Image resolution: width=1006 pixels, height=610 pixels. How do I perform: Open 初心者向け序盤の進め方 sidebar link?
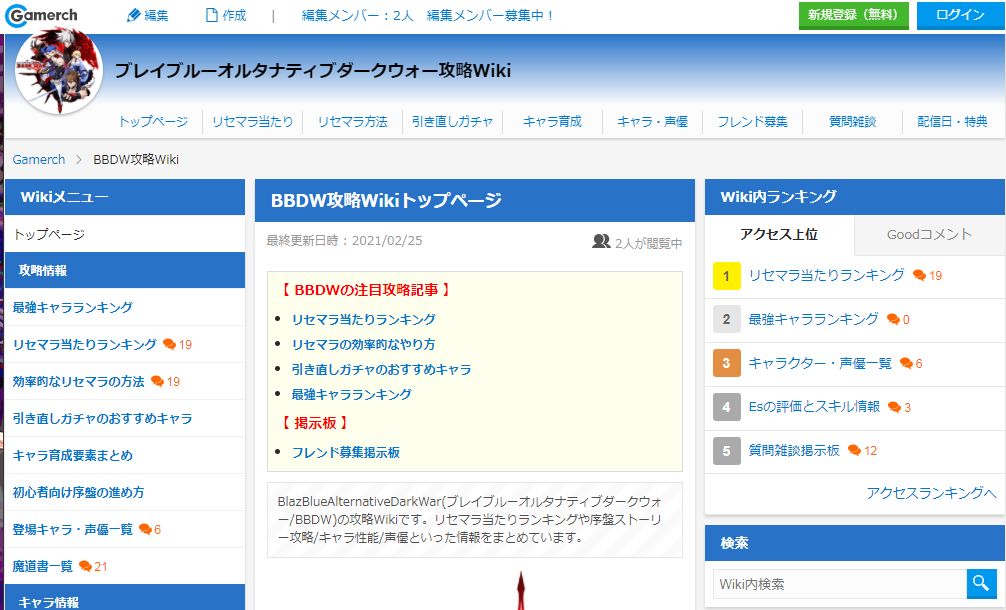point(78,493)
